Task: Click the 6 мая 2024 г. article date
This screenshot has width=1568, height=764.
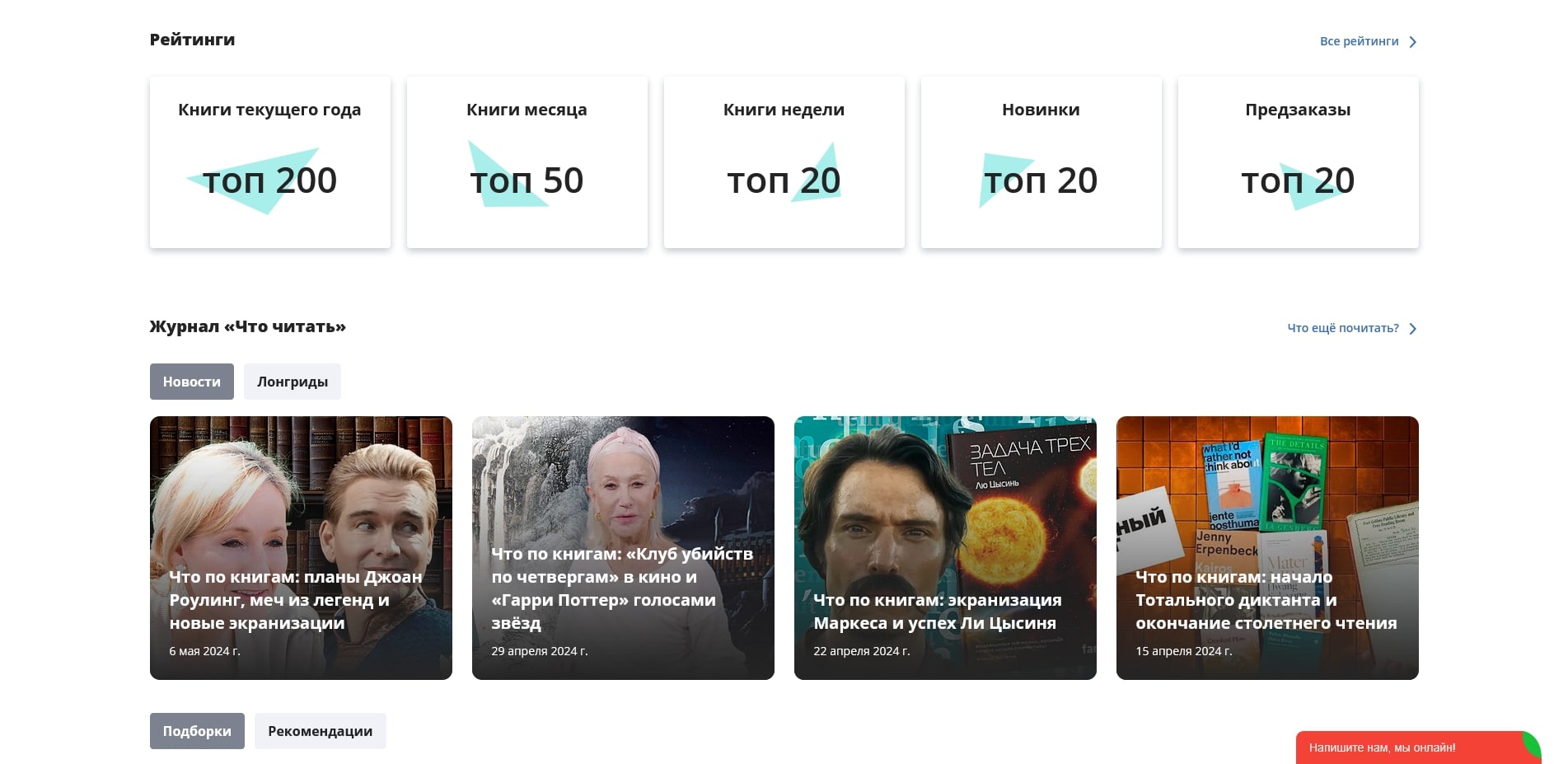Action: tap(205, 651)
